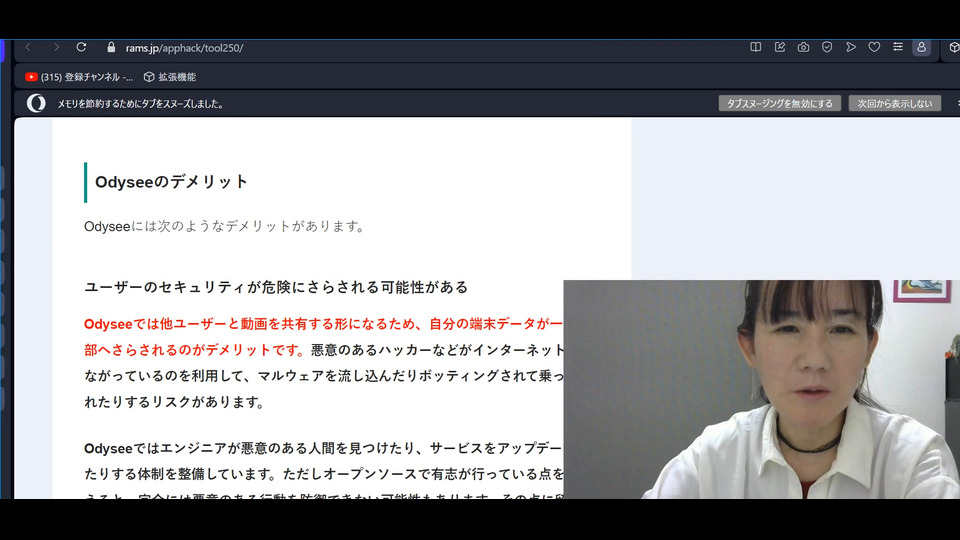This screenshot has width=960, height=540.
Task: Open Easy Setup sliders icon
Action: [x=898, y=47]
